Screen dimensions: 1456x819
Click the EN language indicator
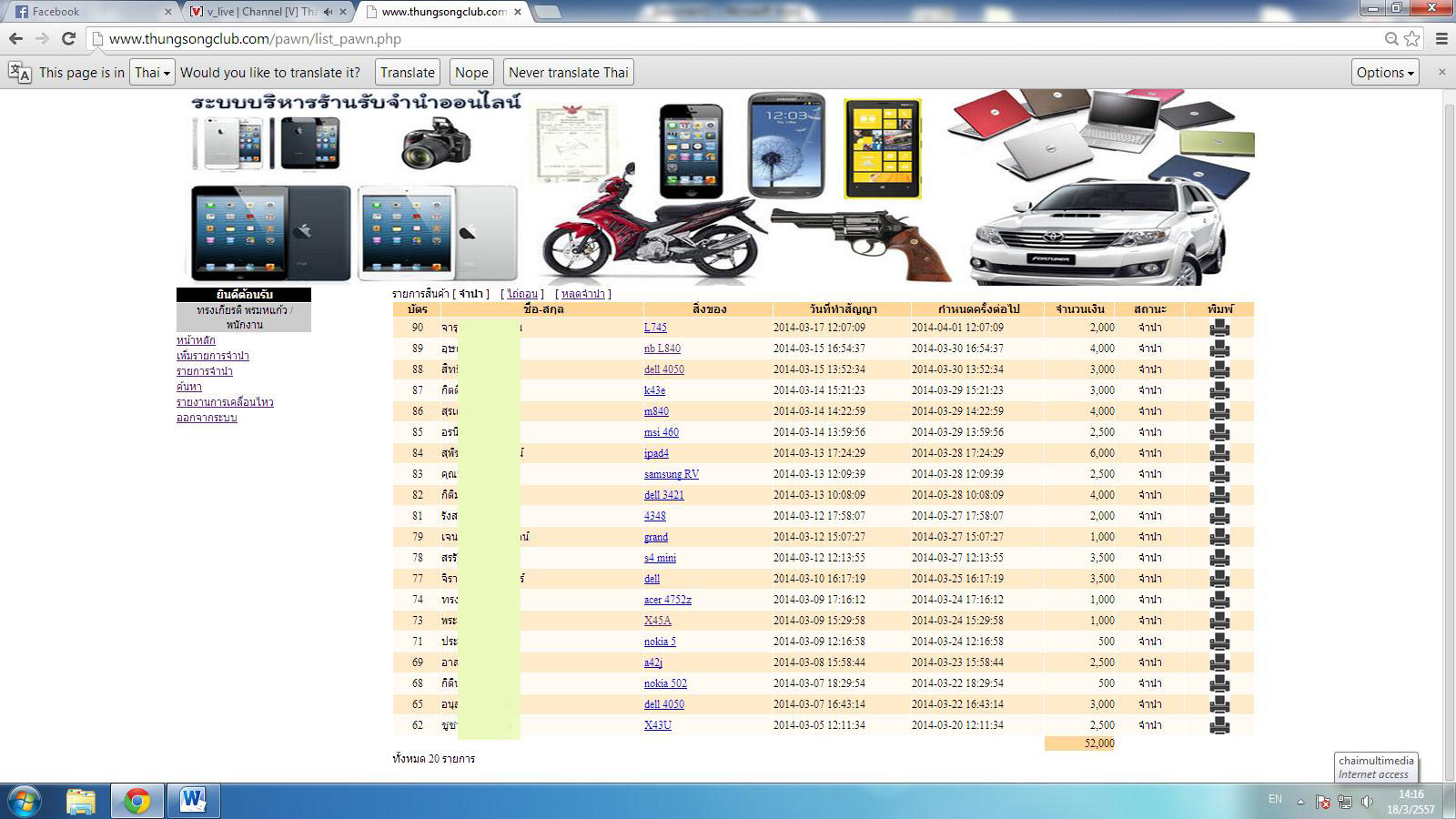pos(1275,799)
